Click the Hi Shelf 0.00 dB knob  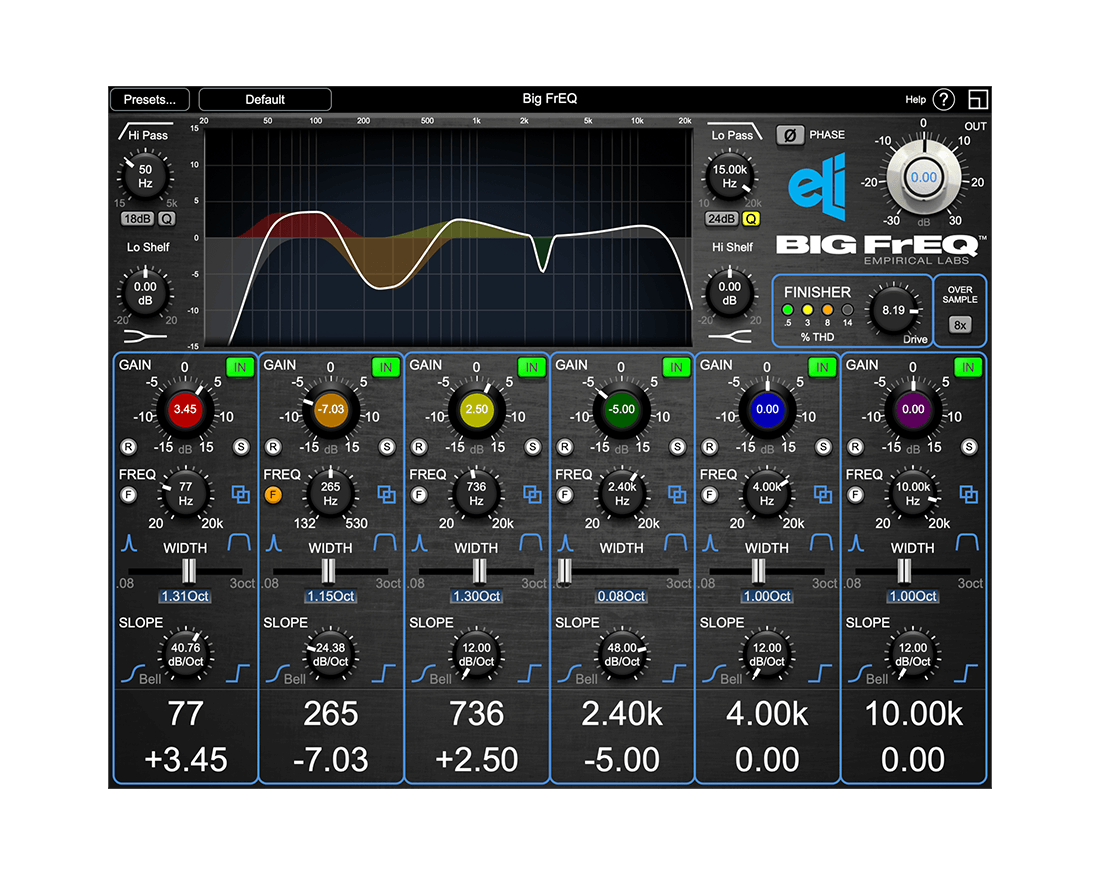(x=730, y=293)
